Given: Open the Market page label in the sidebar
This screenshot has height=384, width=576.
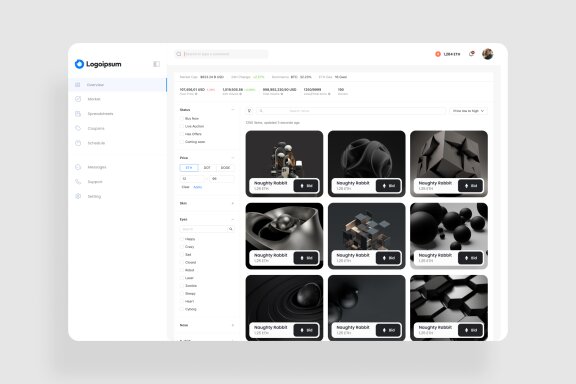Looking at the screenshot, I should click(x=94, y=99).
